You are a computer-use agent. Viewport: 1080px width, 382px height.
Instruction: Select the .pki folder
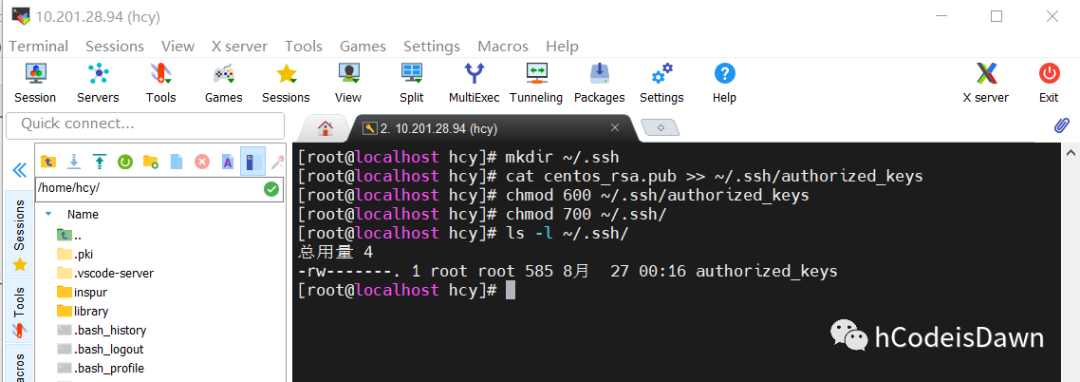tap(74, 254)
